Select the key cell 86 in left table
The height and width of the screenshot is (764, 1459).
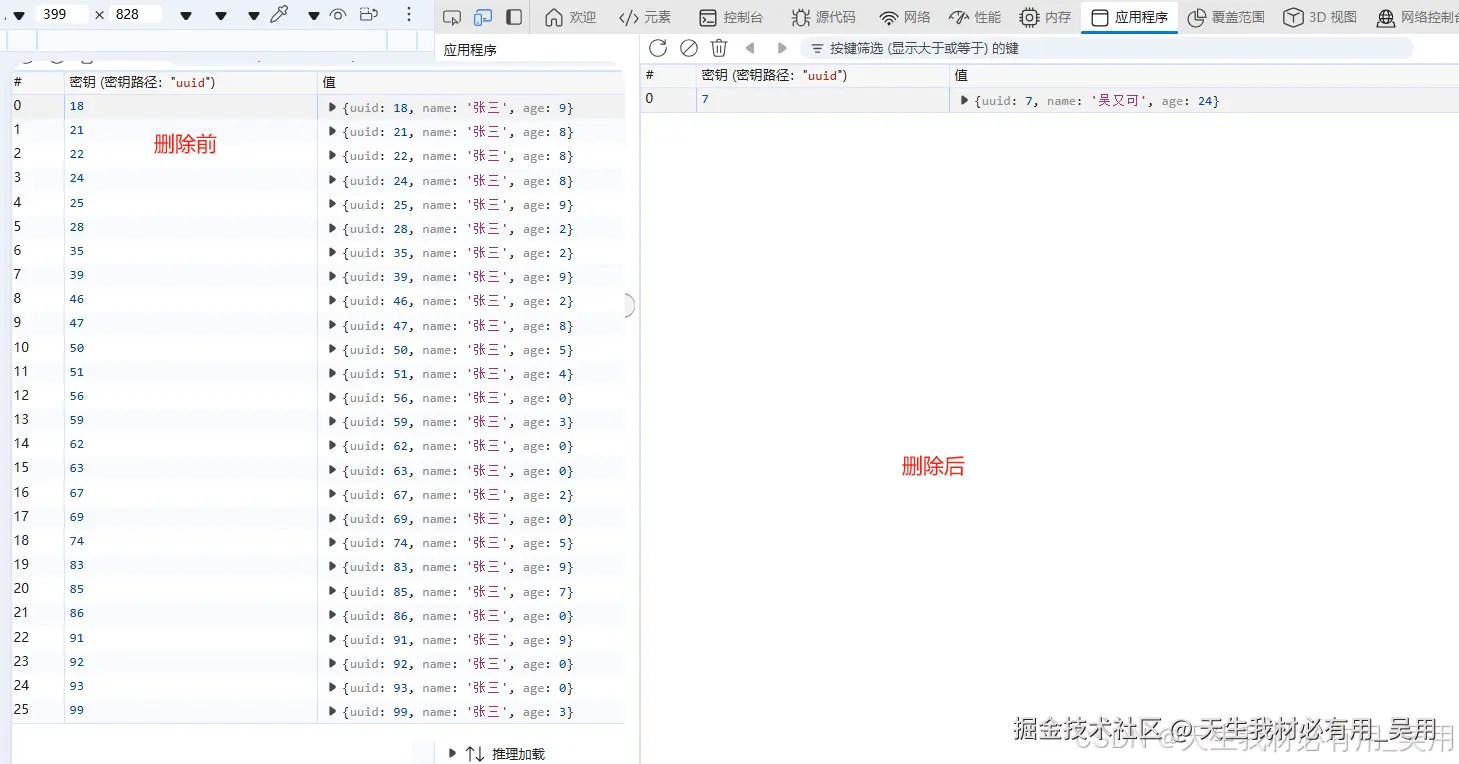[x=190, y=613]
